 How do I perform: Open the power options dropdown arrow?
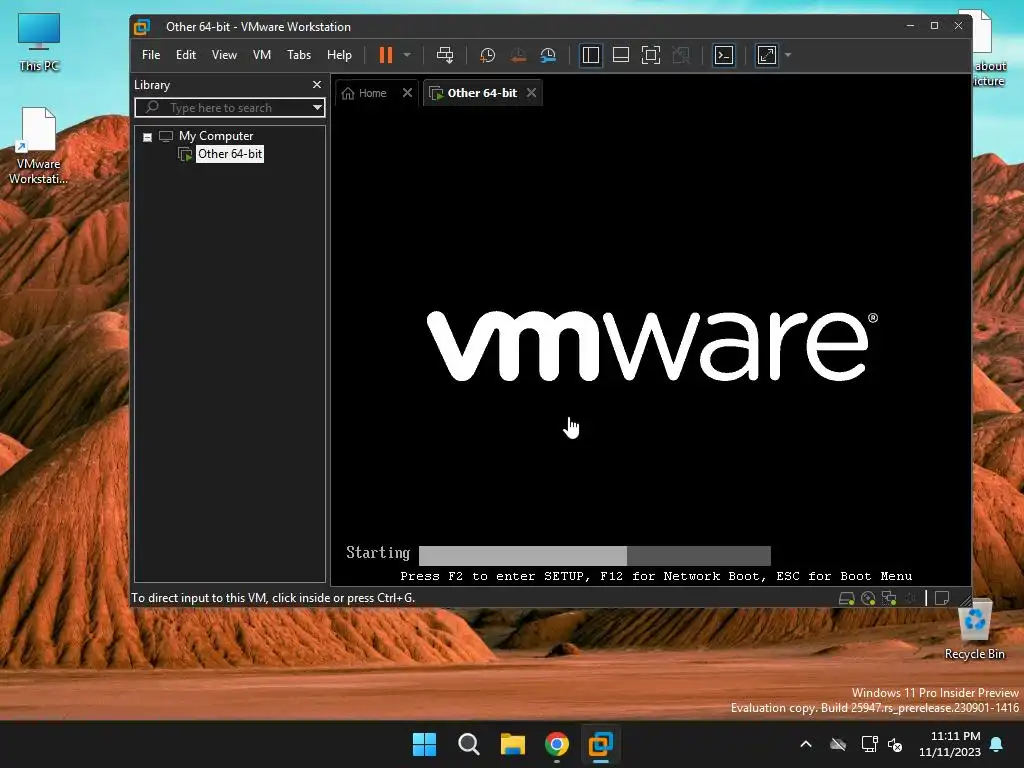pos(408,55)
